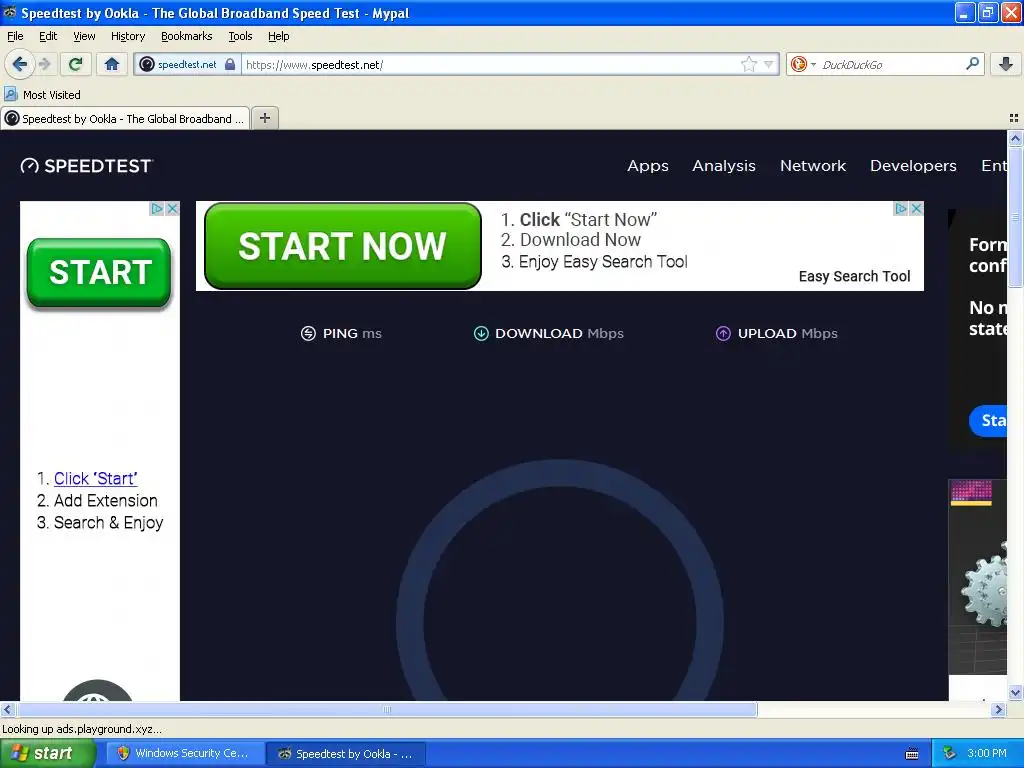
Task: Open the tab groups grid icon
Action: [x=1014, y=118]
